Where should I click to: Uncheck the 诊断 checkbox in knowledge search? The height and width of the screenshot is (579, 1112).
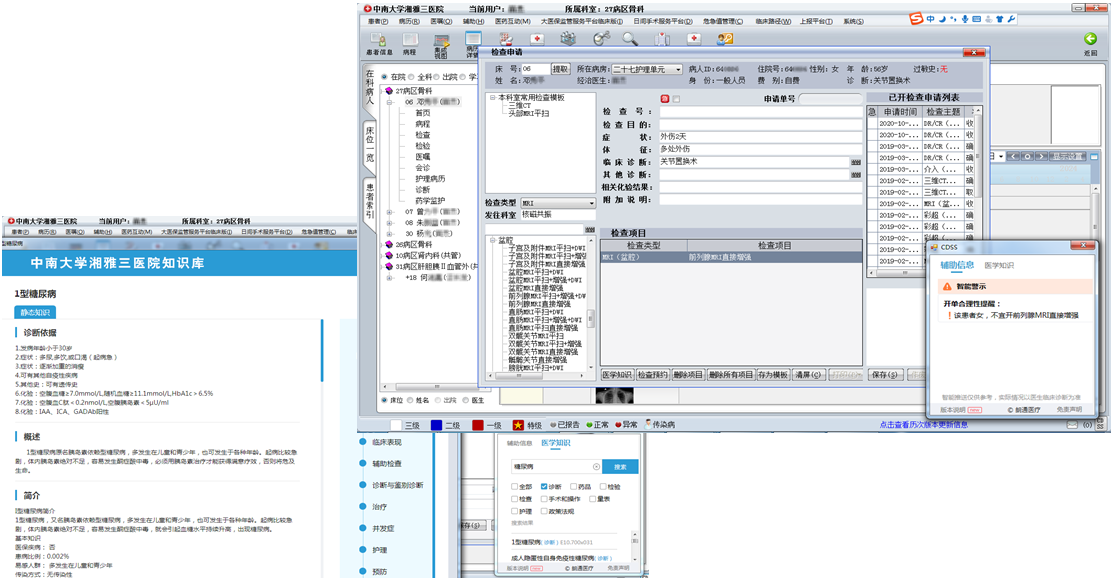point(545,486)
